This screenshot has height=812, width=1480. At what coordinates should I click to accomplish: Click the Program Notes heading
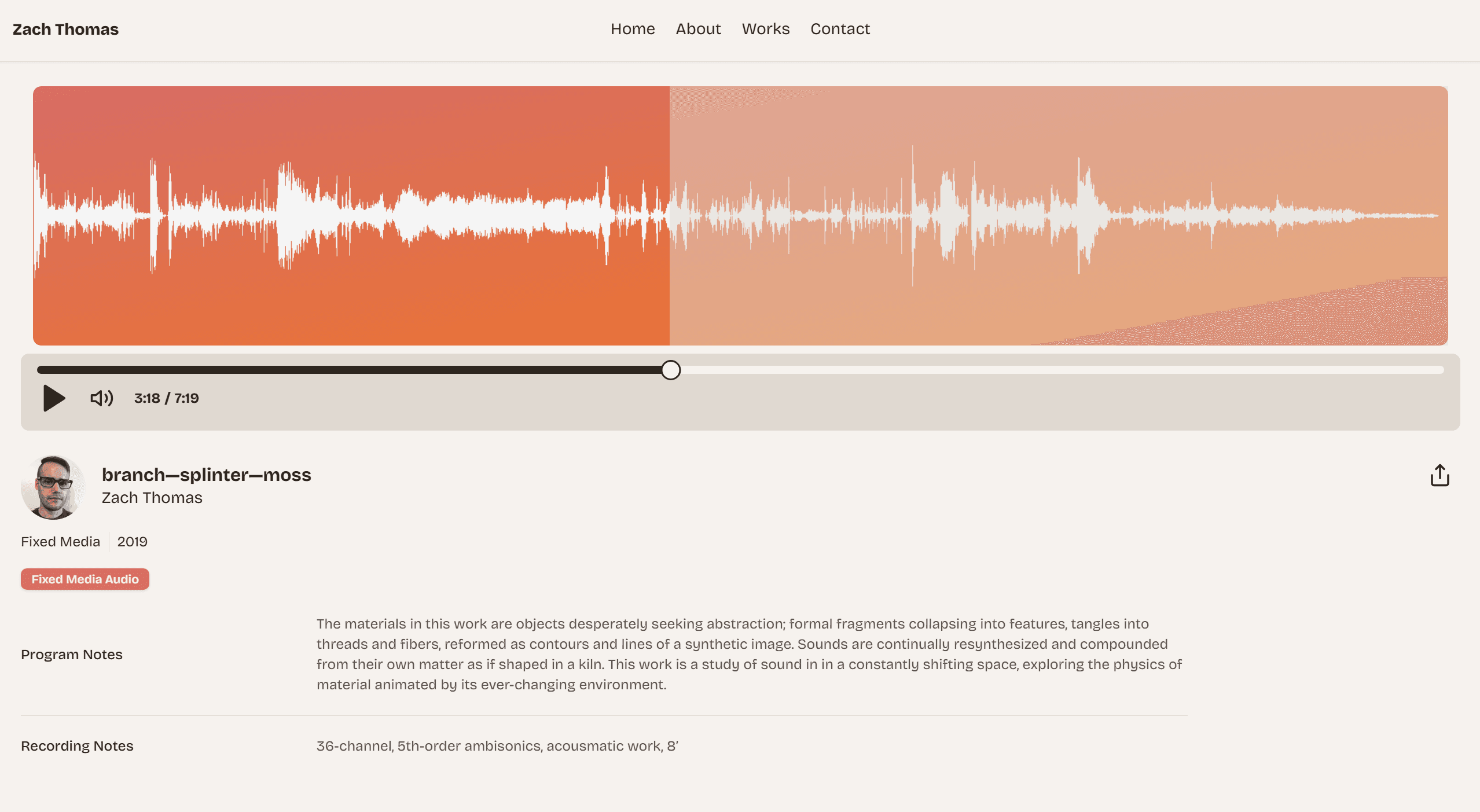(x=71, y=655)
